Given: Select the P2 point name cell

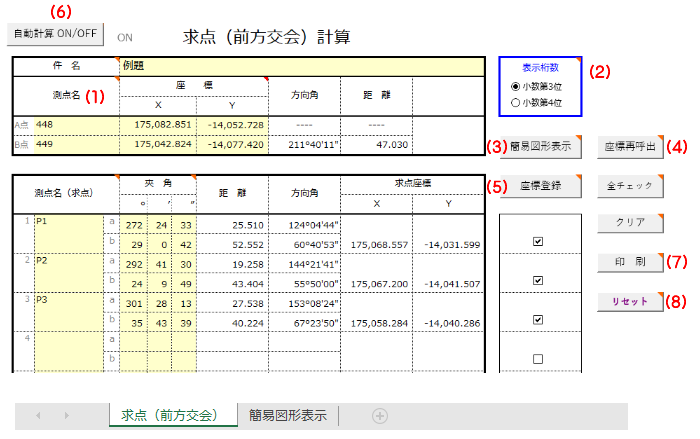Looking at the screenshot, I should tap(69, 273).
